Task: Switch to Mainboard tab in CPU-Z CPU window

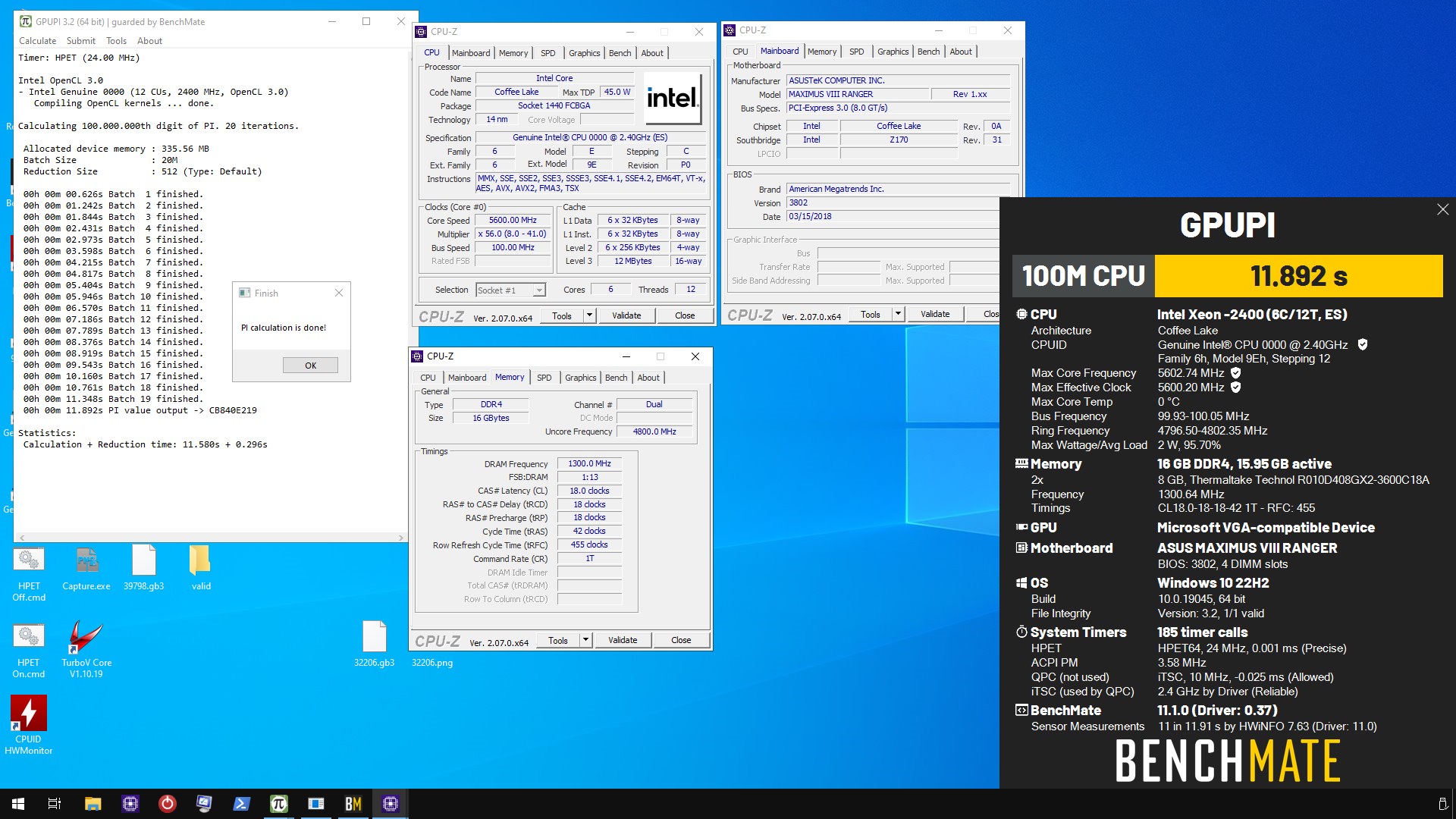Action: (x=471, y=53)
